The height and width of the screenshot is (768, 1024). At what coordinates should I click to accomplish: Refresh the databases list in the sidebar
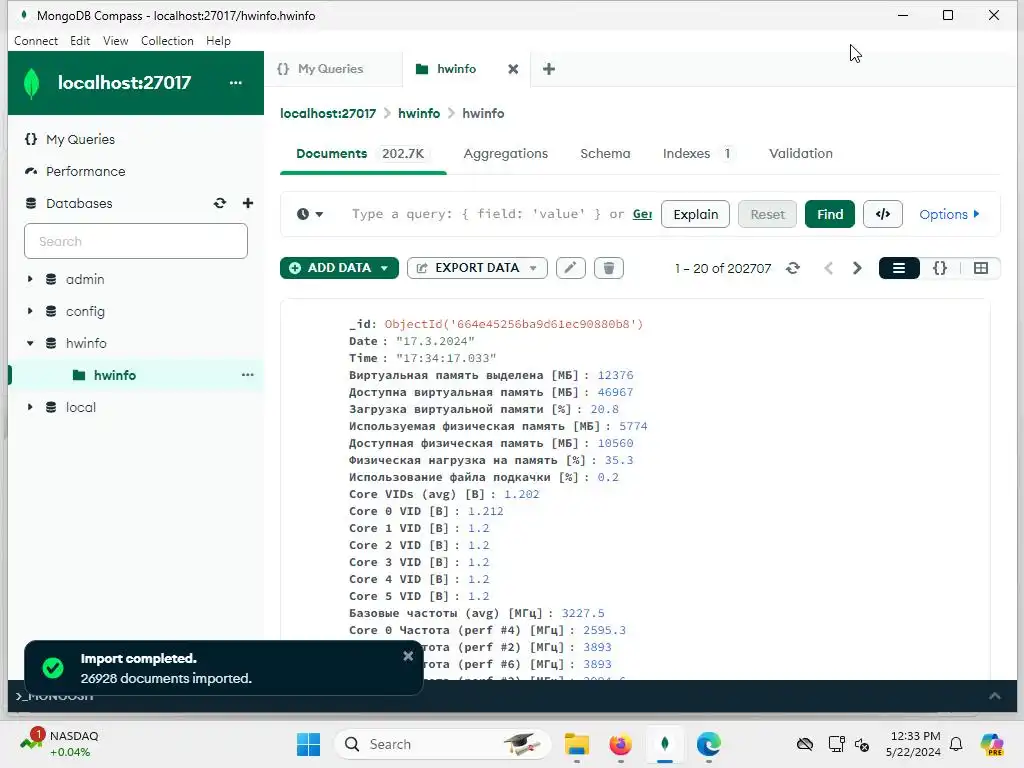pos(220,203)
